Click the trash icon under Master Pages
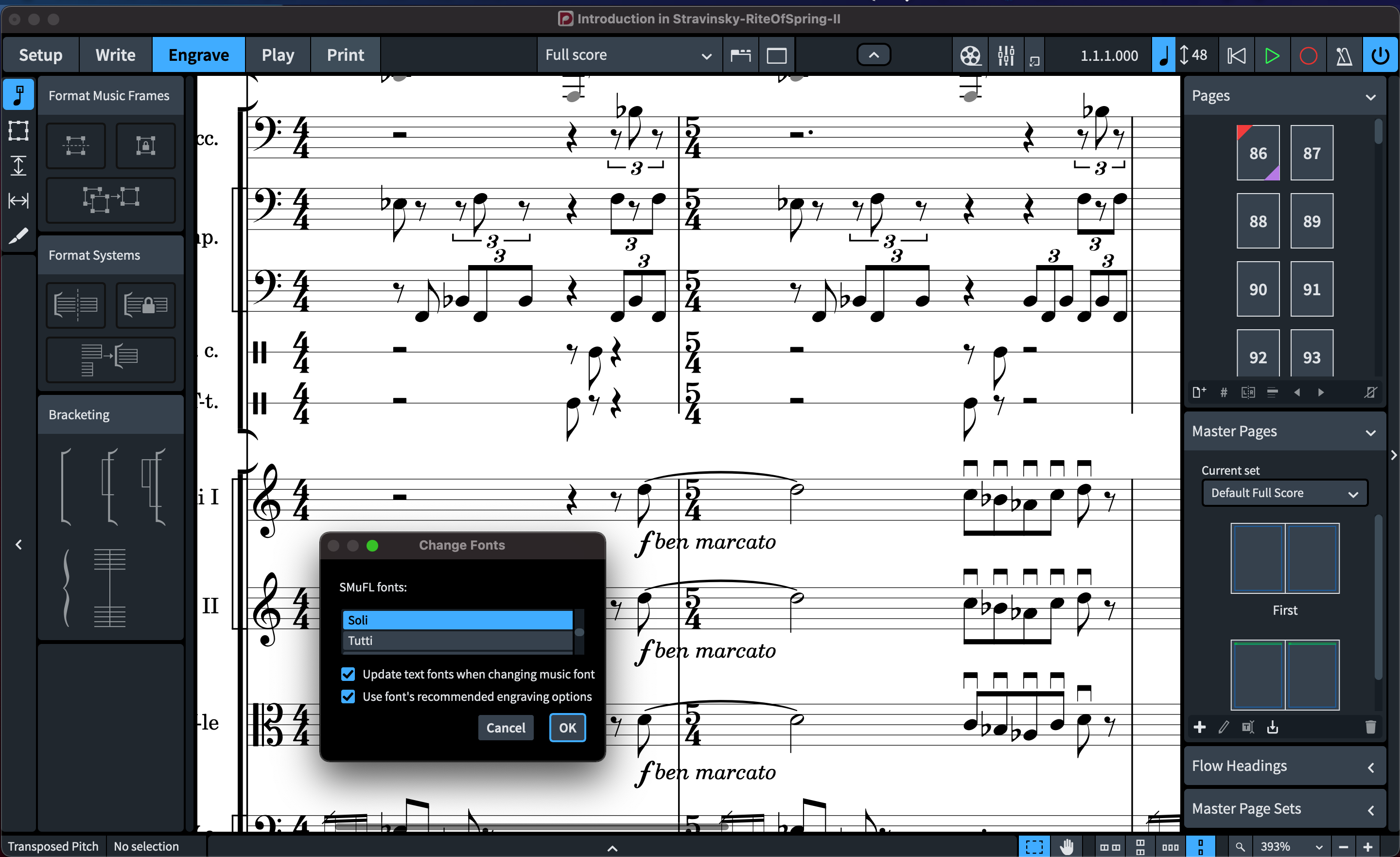This screenshot has height=857, width=1400. point(1370,727)
